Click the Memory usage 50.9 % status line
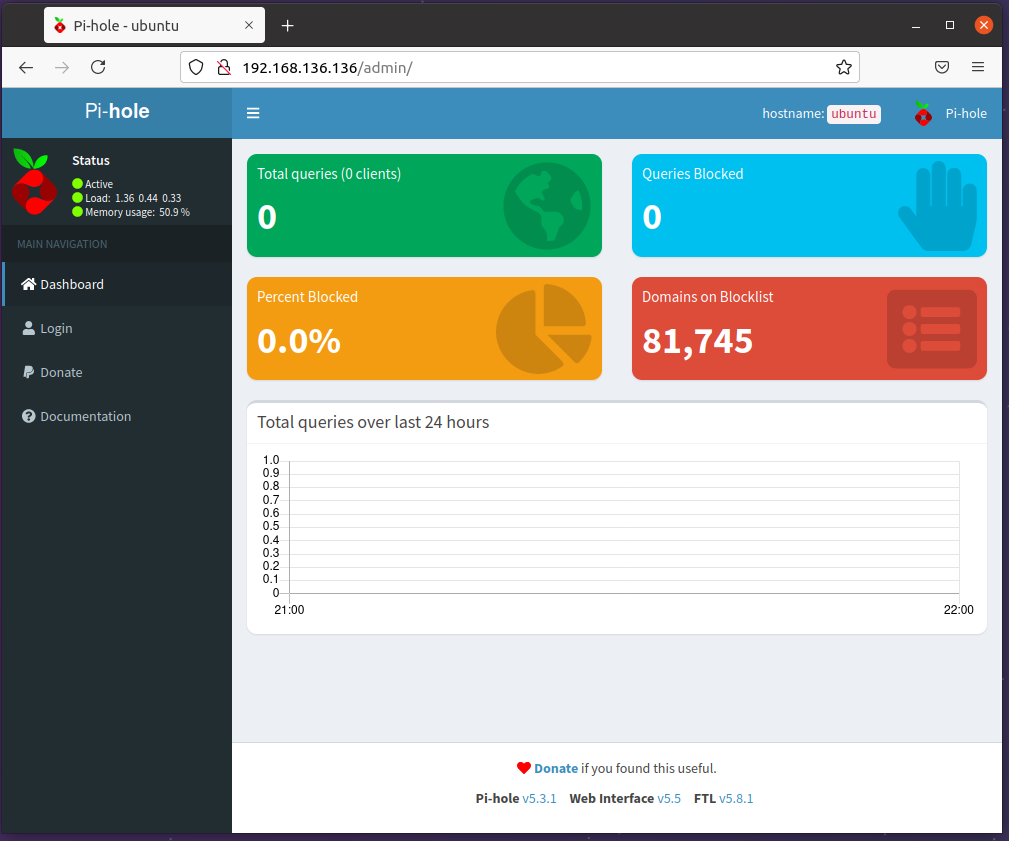Image resolution: width=1009 pixels, height=841 pixels. tap(131, 212)
